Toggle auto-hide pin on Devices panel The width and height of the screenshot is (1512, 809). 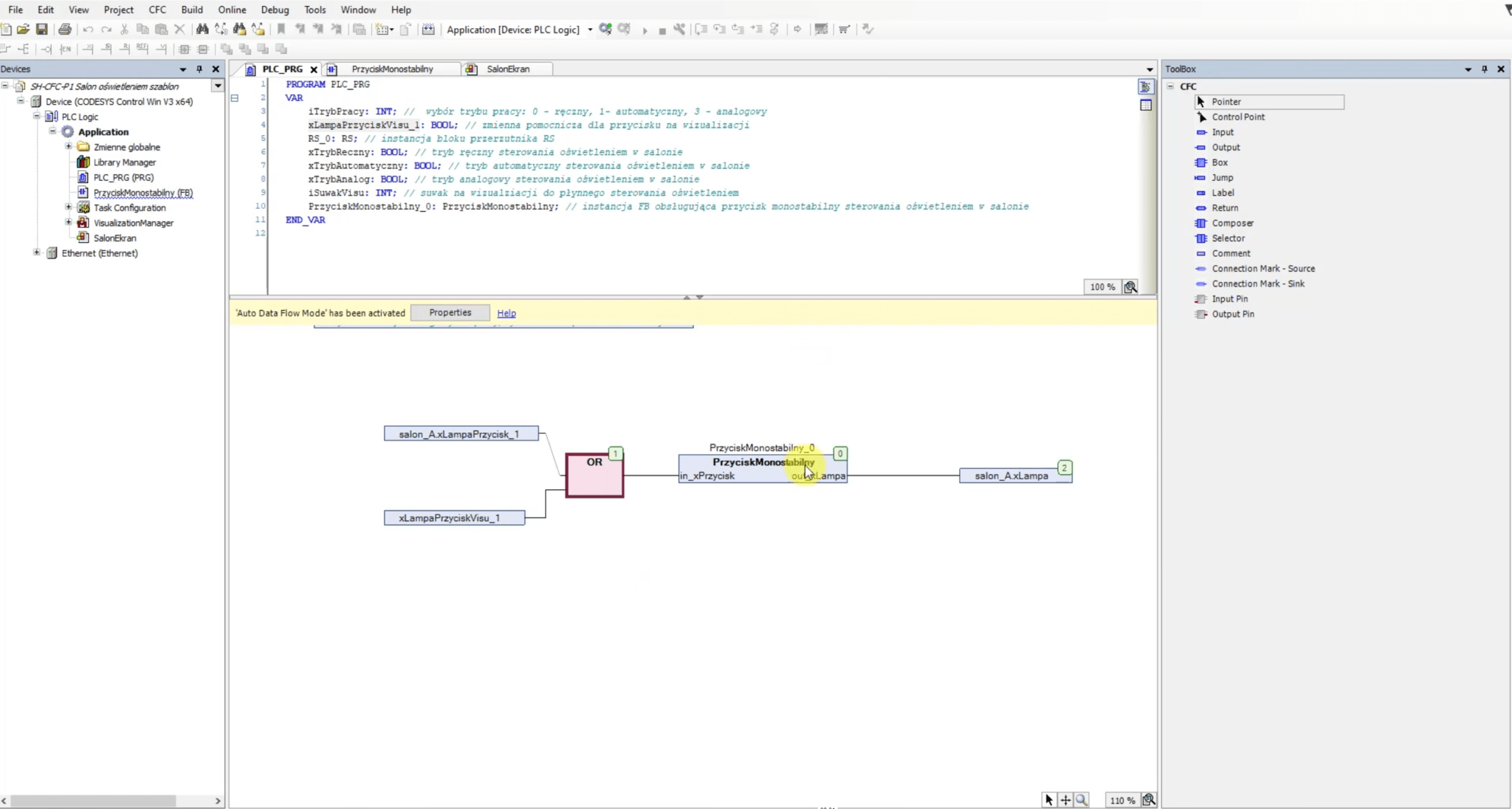tap(199, 69)
